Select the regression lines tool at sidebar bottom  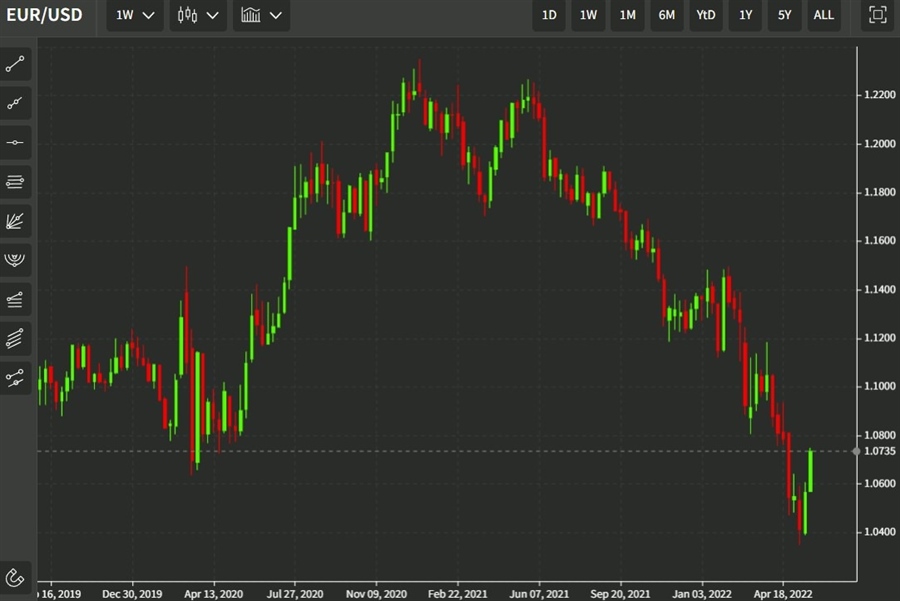click(x=15, y=377)
